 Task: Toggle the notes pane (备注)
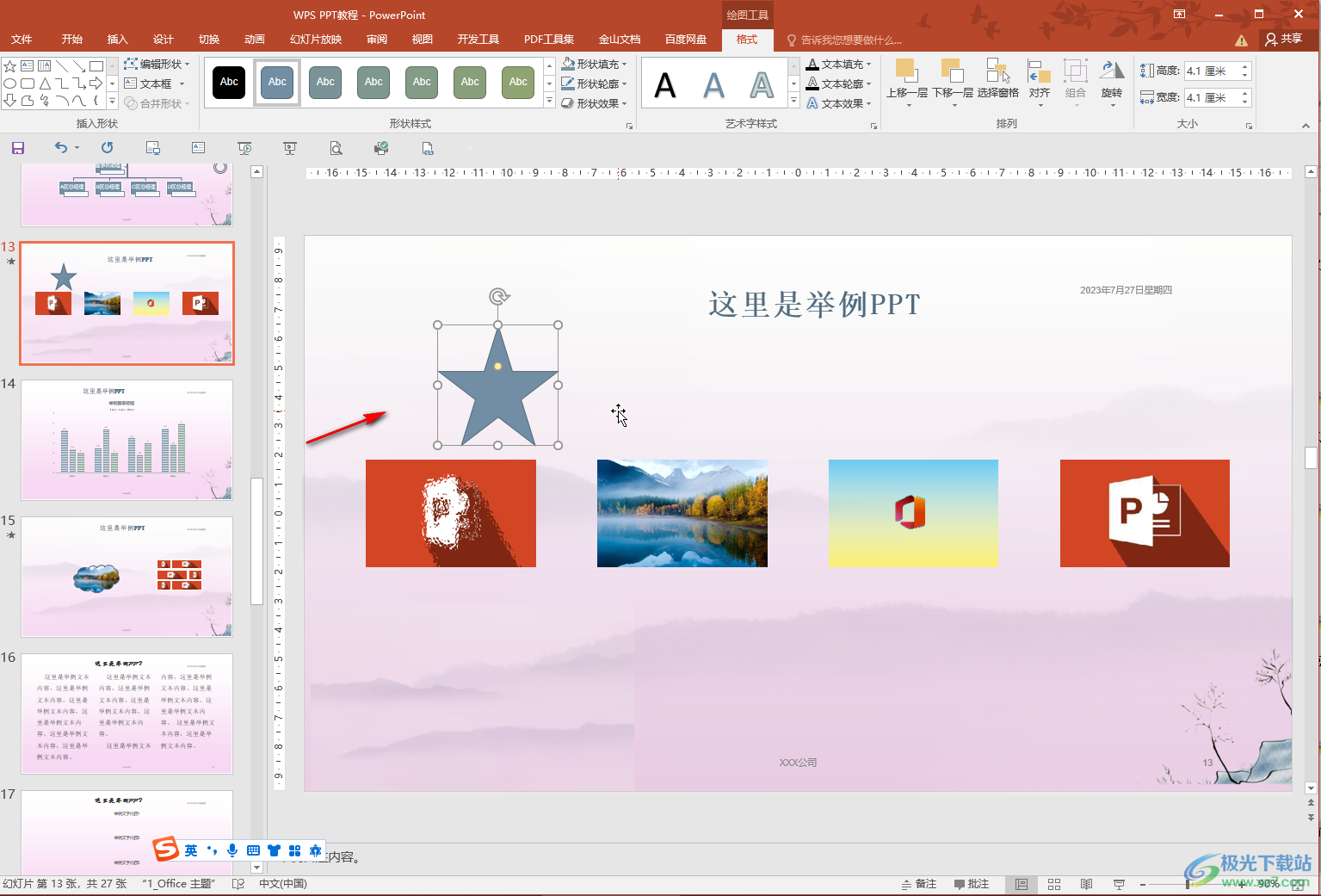tap(918, 884)
